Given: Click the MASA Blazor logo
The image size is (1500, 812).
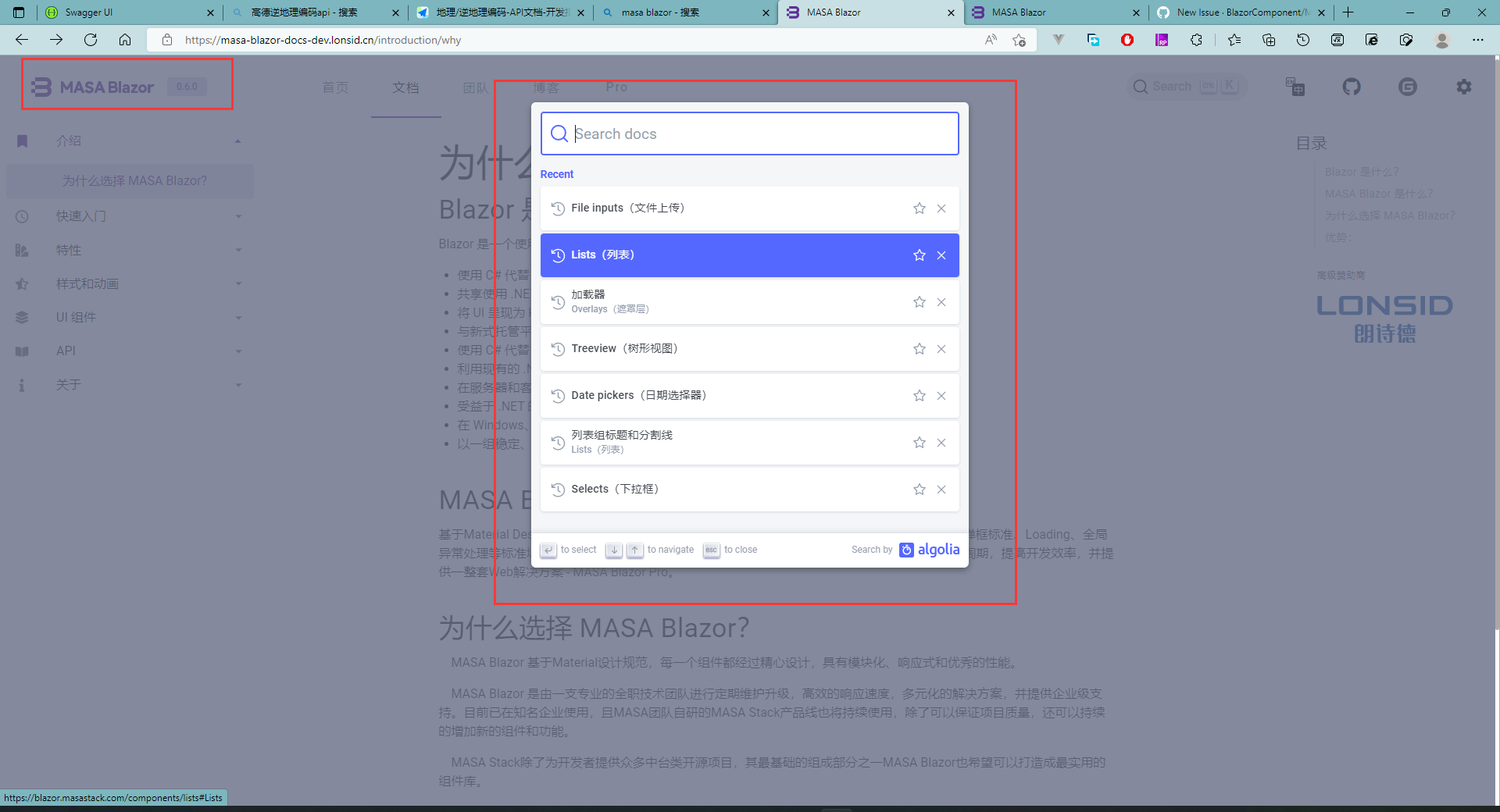Looking at the screenshot, I should 92,87.
